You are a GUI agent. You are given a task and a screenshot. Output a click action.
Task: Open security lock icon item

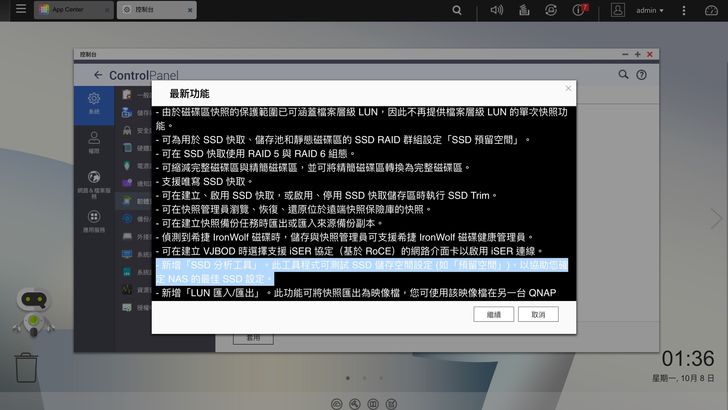point(127,130)
